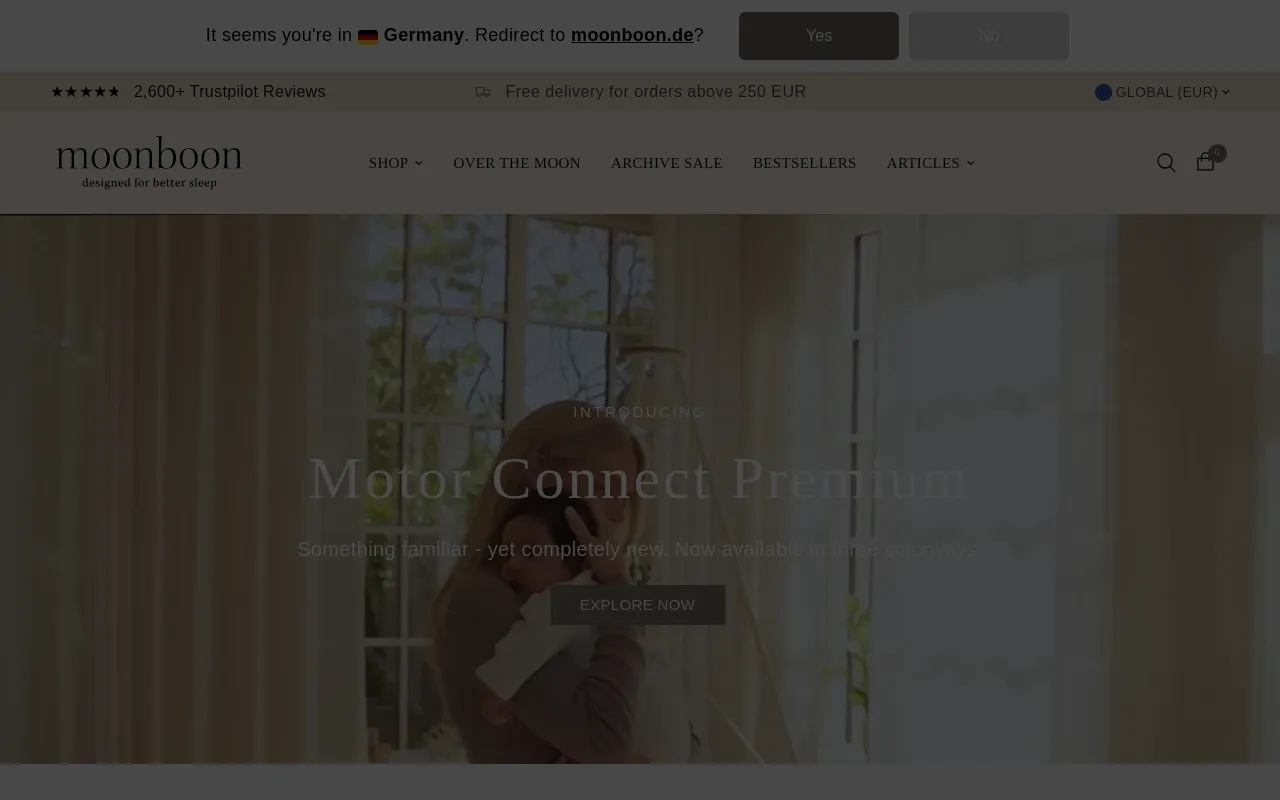Image resolution: width=1280 pixels, height=800 pixels.
Task: Open the shopping bag cart icon
Action: tap(1205, 162)
